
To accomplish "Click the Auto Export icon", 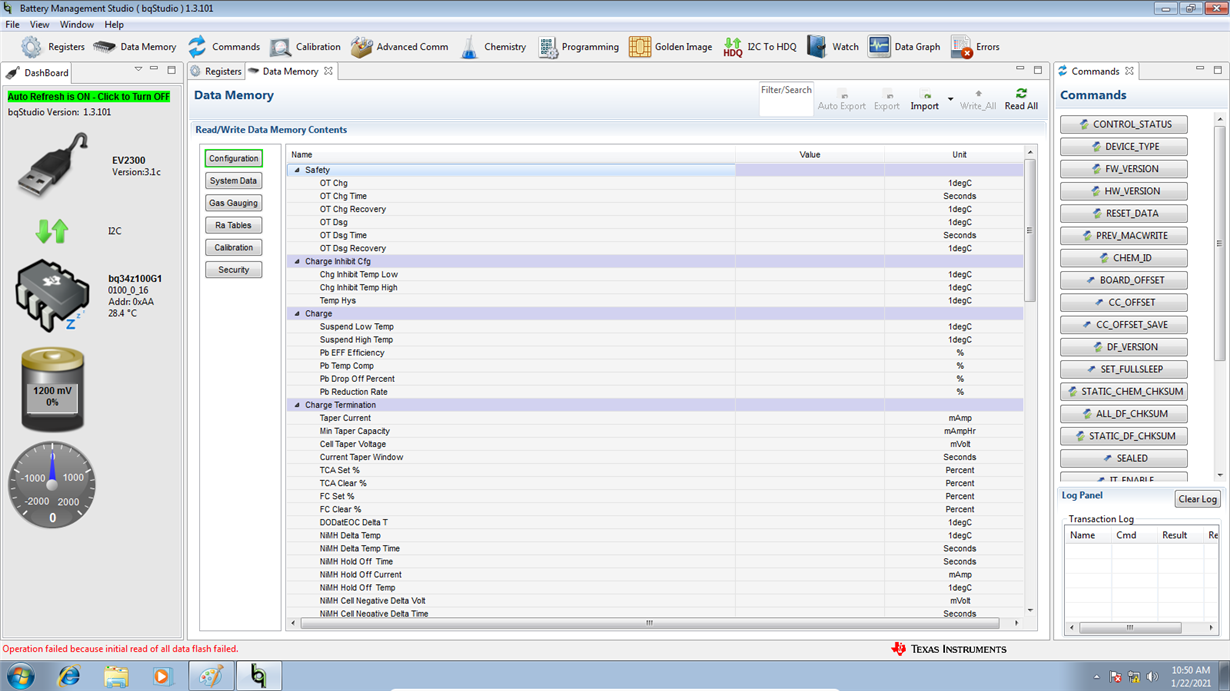I will pyautogui.click(x=842, y=95).
